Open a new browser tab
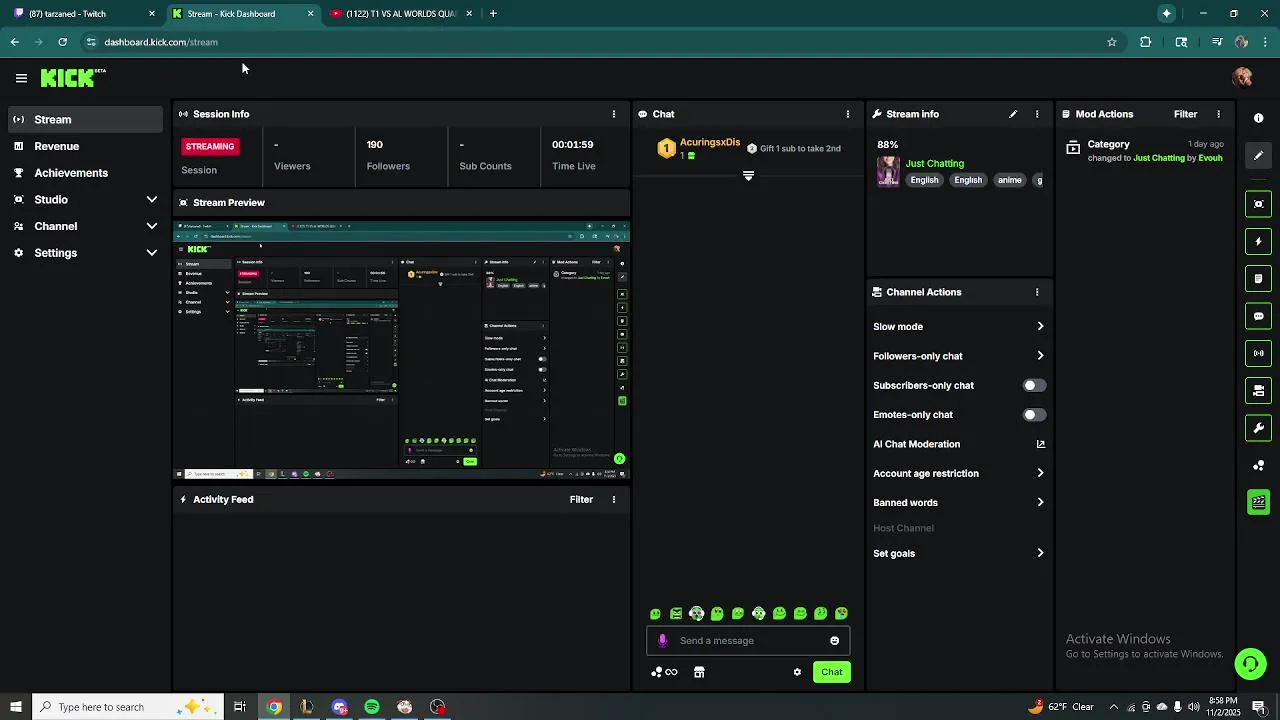 coord(493,14)
